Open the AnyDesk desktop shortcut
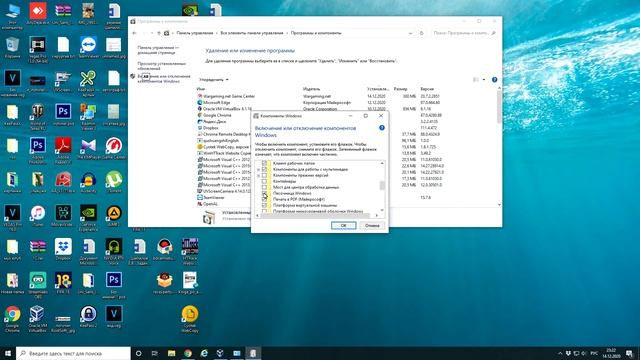 pos(38,14)
